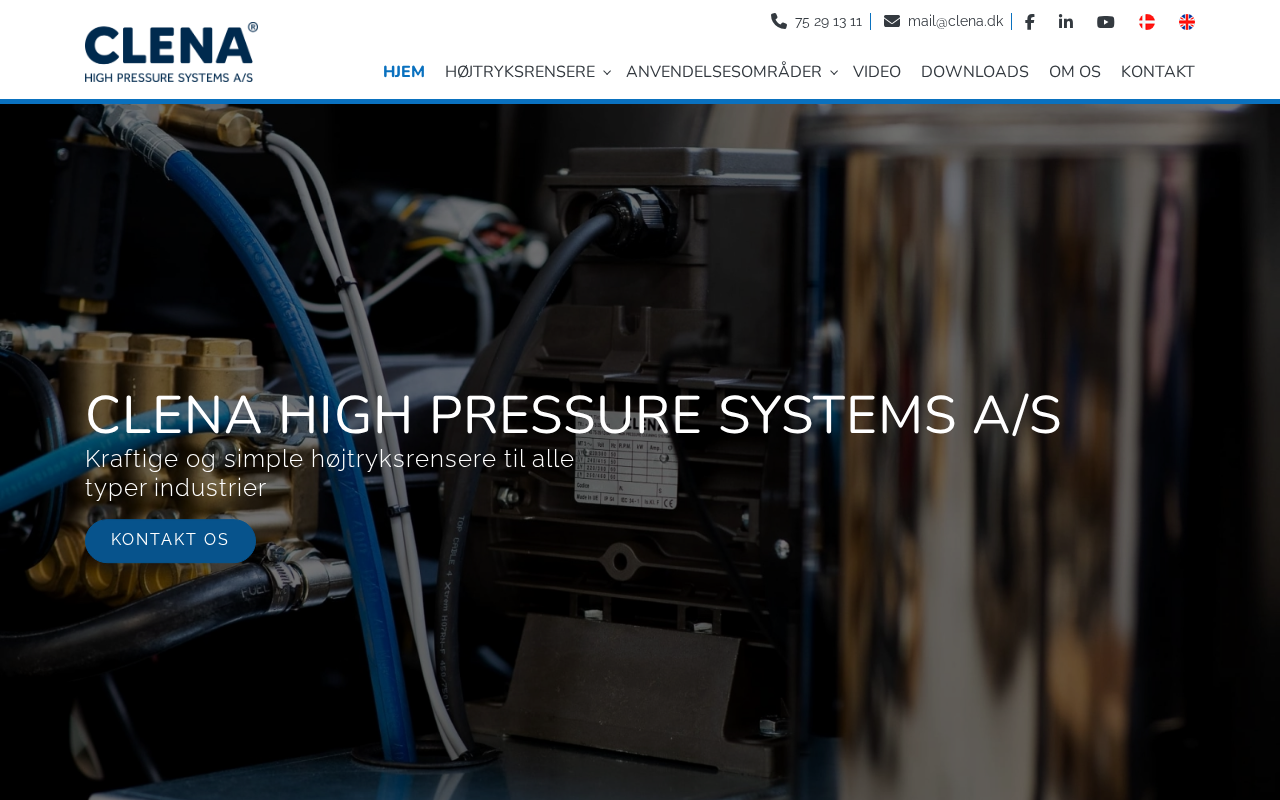
Task: Open the Downloads menu item
Action: click(975, 72)
